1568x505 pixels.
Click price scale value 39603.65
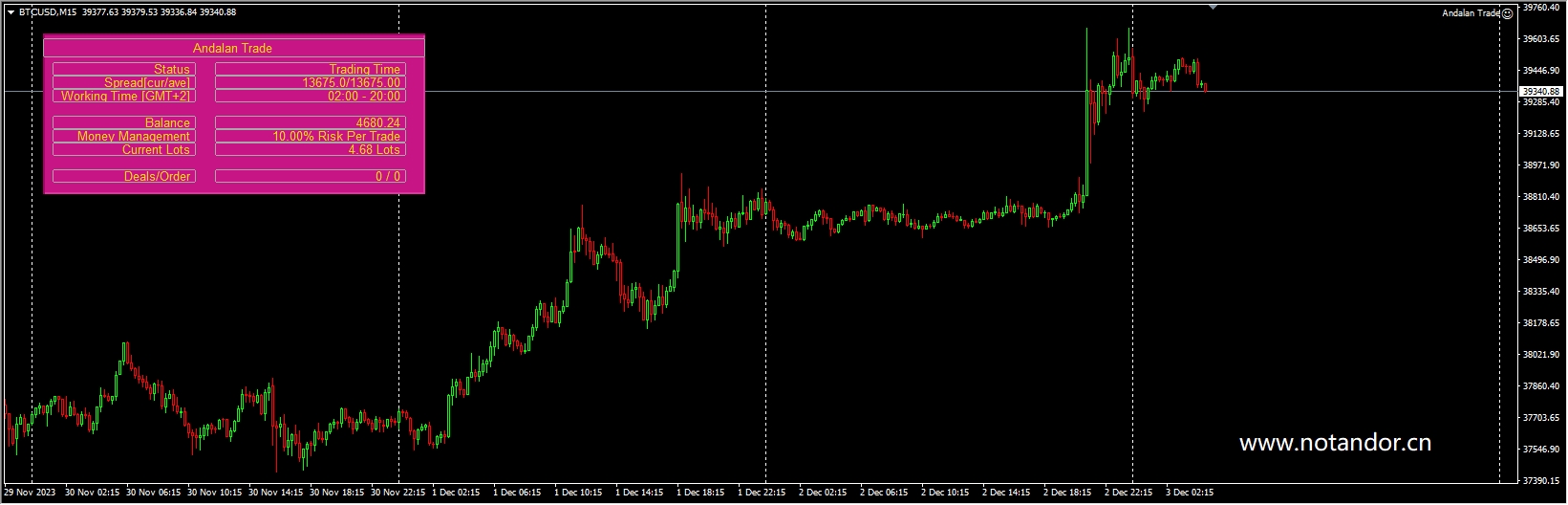[x=1540, y=39]
